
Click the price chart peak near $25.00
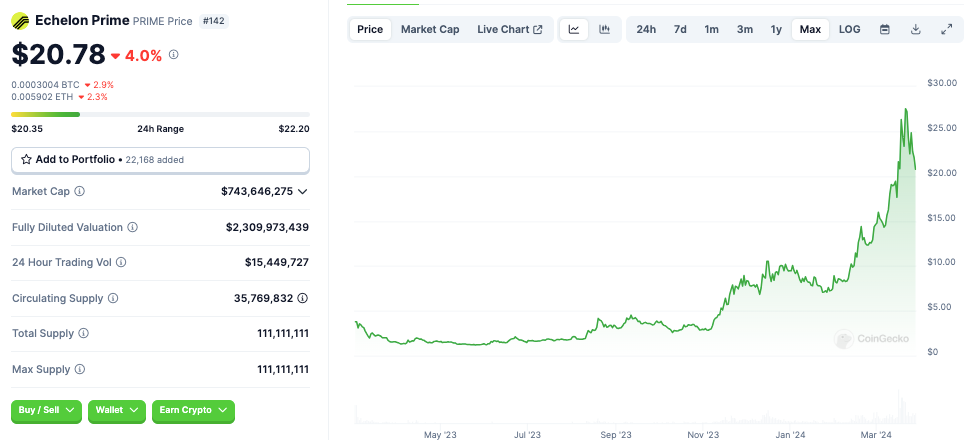[906, 110]
